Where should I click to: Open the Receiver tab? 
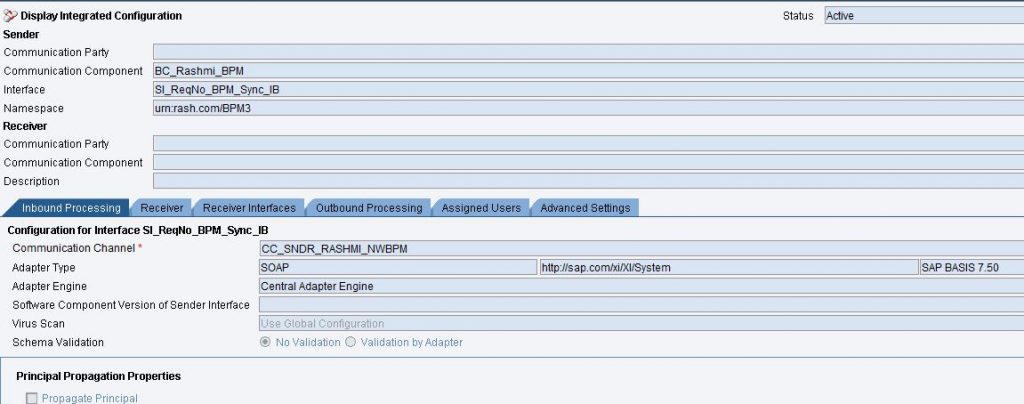161,208
